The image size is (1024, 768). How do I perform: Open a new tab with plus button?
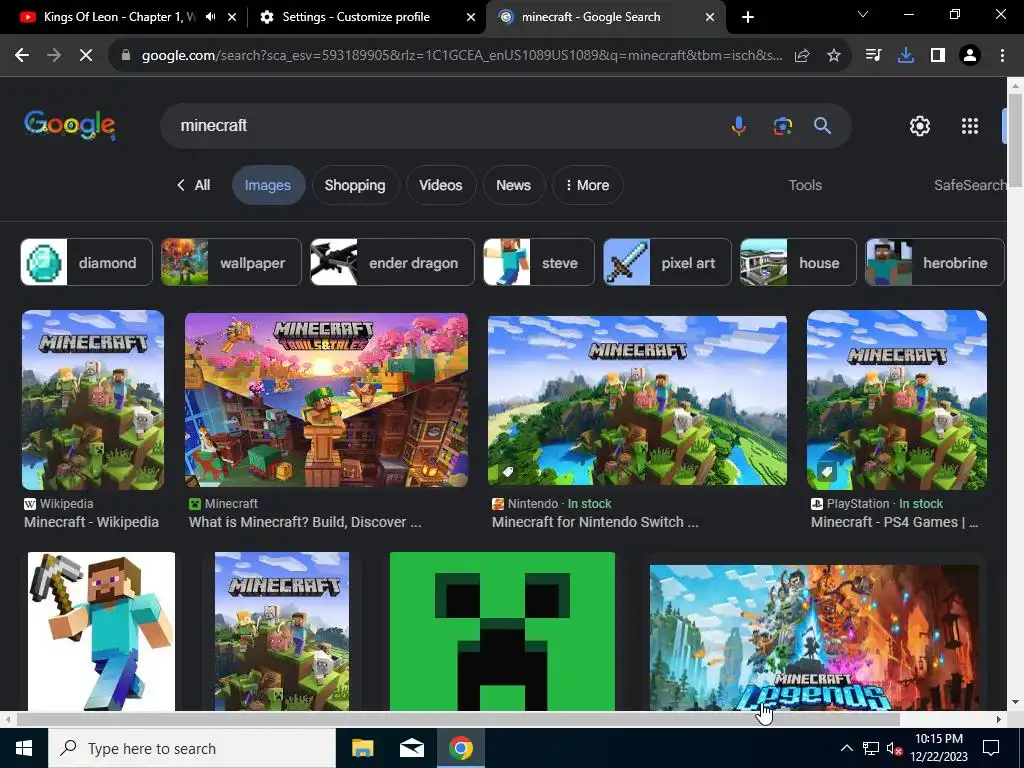(748, 17)
